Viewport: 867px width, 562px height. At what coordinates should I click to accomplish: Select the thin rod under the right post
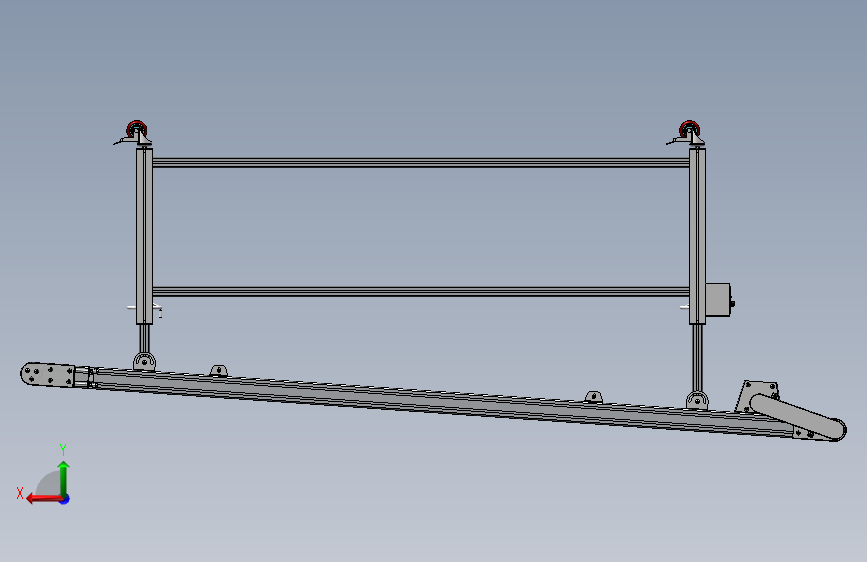(x=697, y=358)
